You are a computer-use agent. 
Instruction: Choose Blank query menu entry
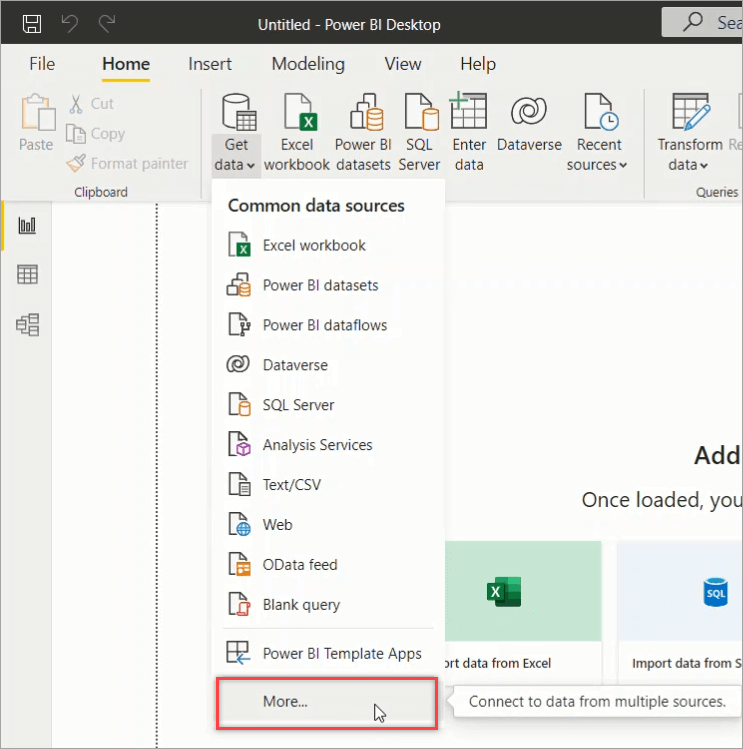[328, 605]
